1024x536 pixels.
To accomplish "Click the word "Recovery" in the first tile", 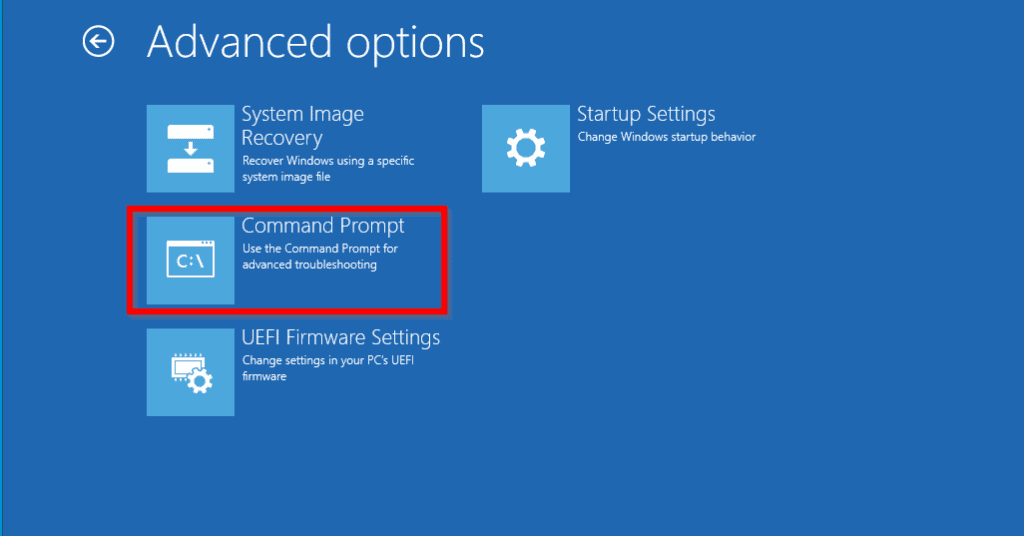I will tap(282, 138).
